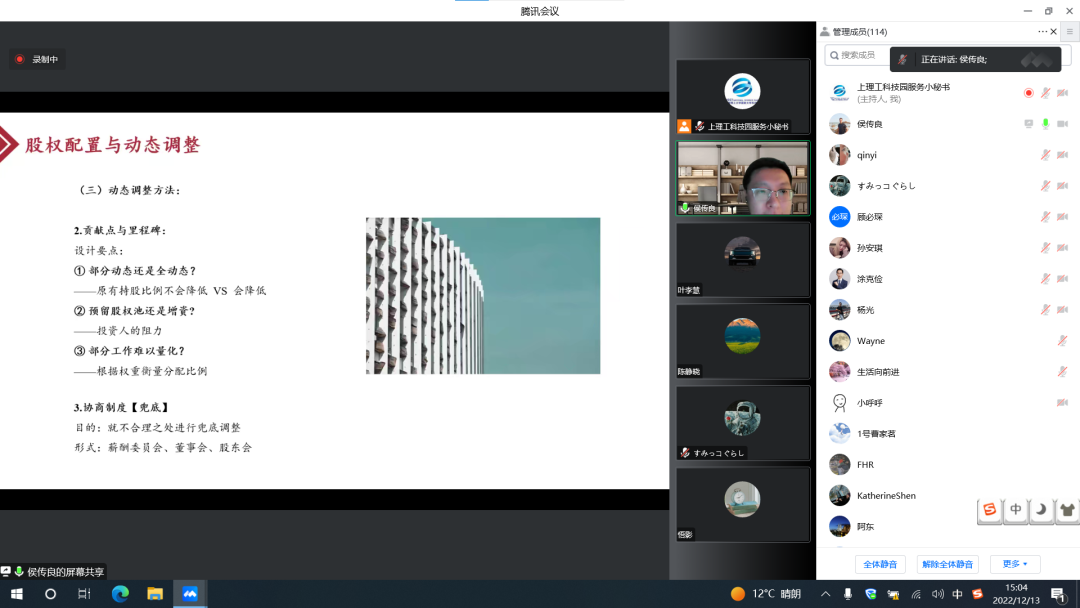Viewport: 1080px width, 608px height.
Task: Select 侯传良 in the member list
Action: [x=948, y=124]
